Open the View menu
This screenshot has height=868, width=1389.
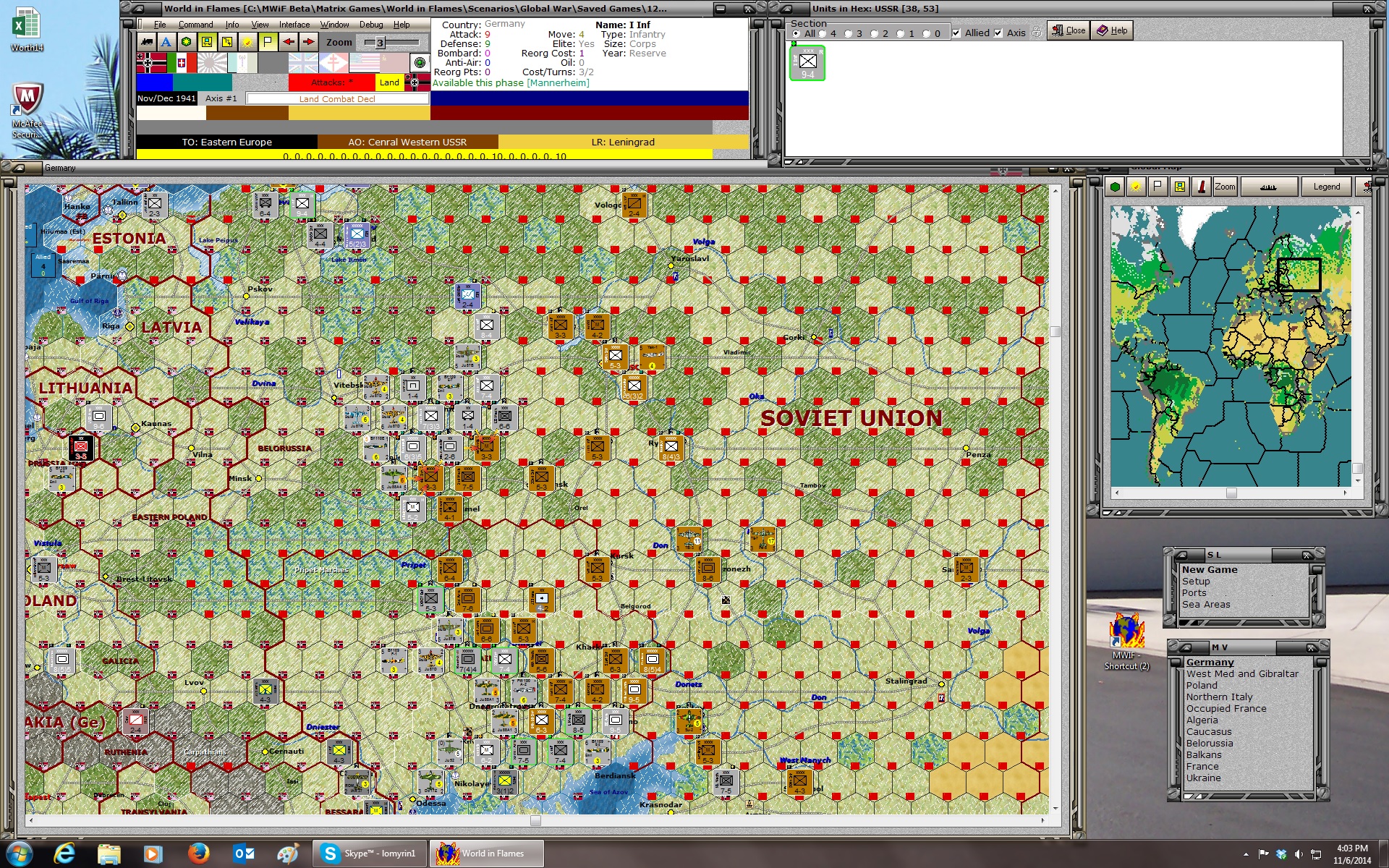click(260, 25)
